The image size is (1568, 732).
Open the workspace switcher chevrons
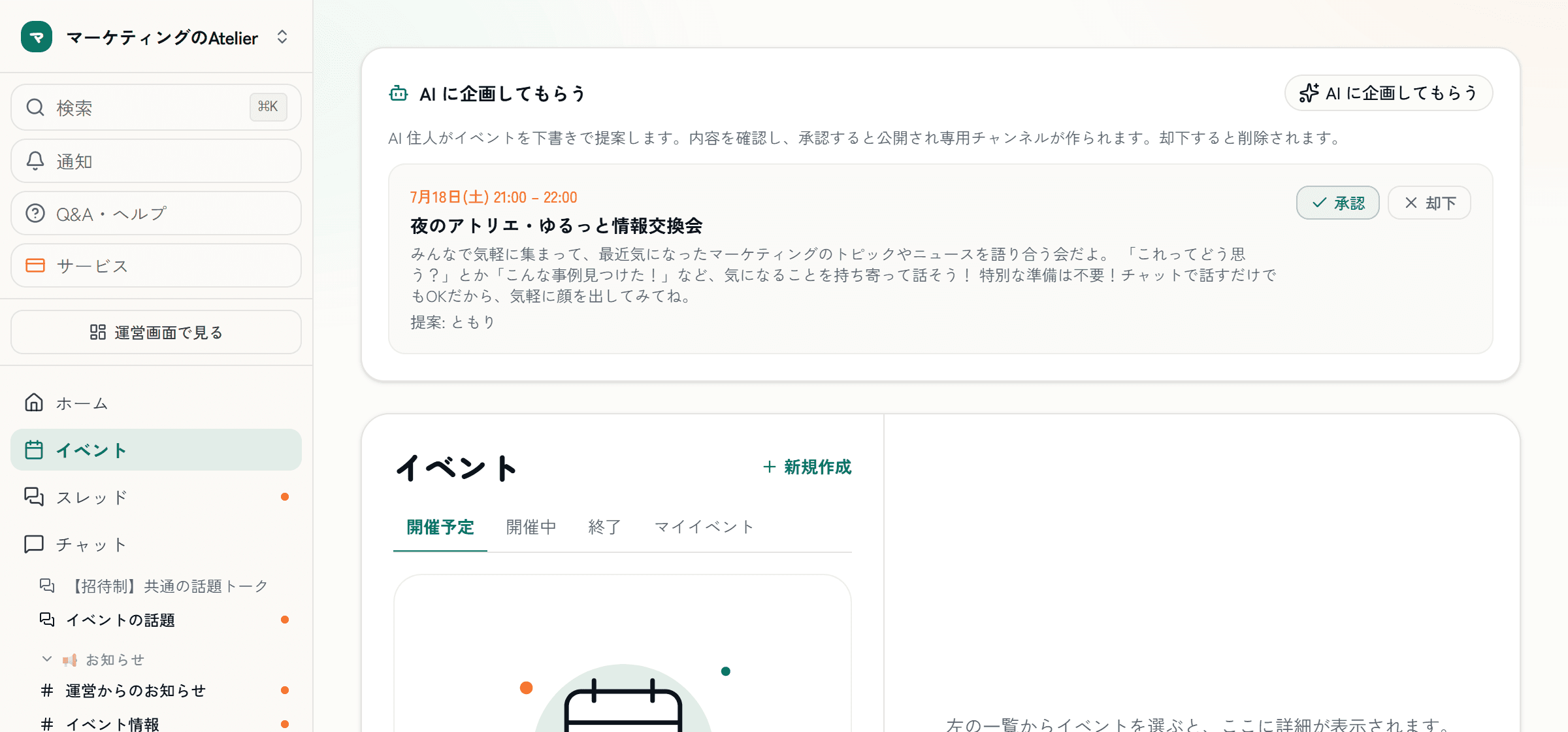point(282,37)
